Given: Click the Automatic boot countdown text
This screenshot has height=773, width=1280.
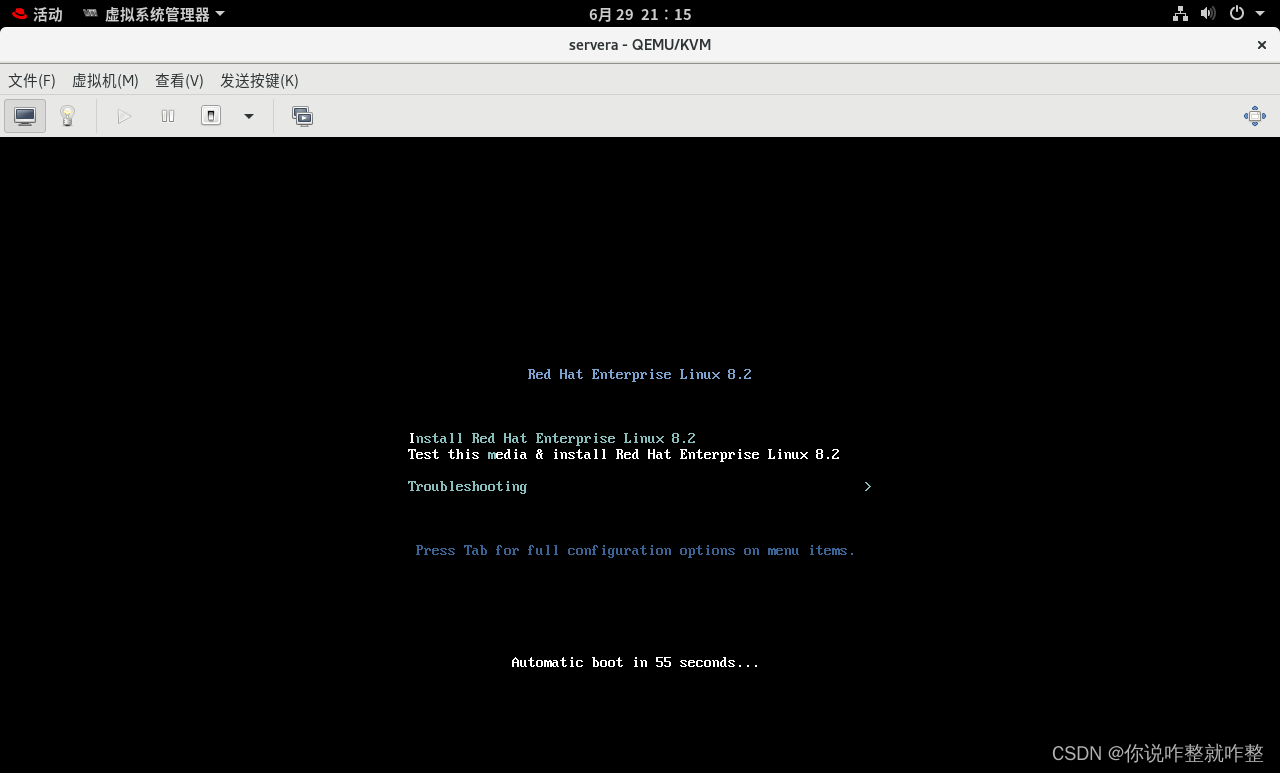Looking at the screenshot, I should click(x=635, y=662).
